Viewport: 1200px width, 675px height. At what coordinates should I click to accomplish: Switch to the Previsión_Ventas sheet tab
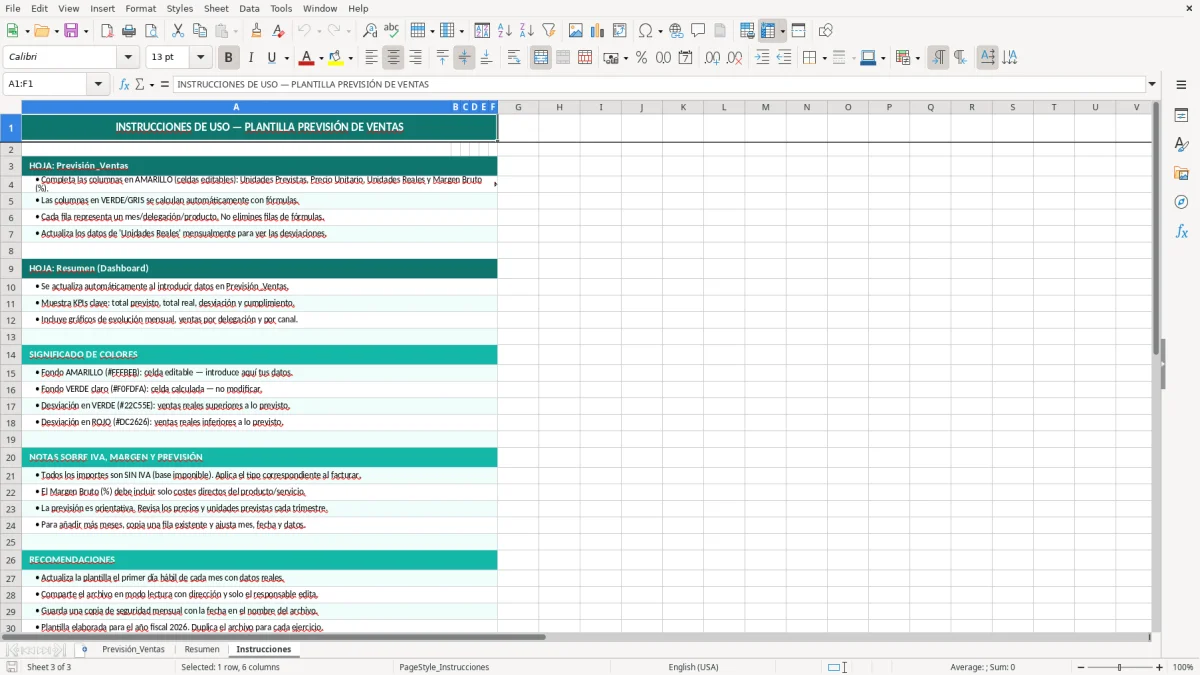[133, 650]
